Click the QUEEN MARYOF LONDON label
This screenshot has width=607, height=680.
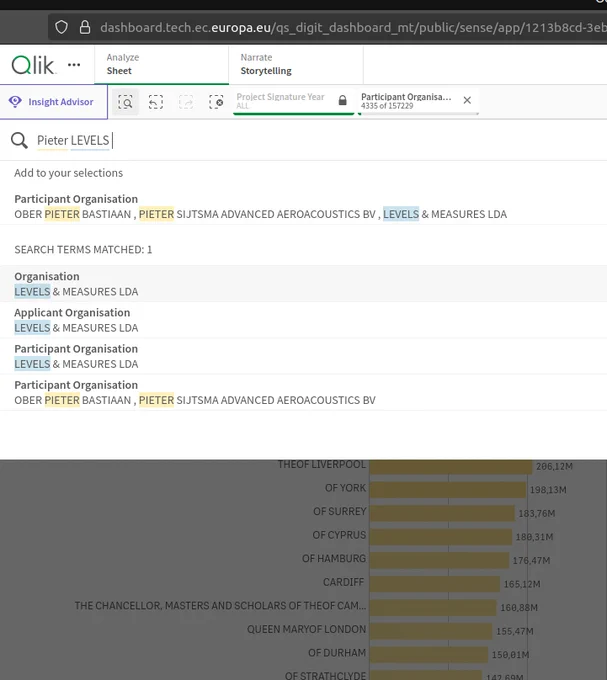click(x=307, y=629)
